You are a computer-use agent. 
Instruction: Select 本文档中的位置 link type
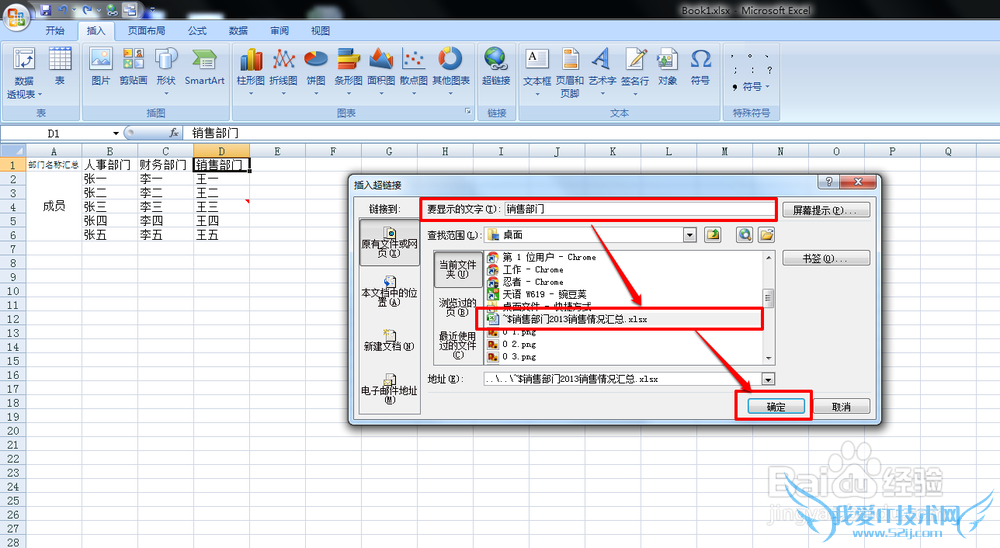click(389, 292)
